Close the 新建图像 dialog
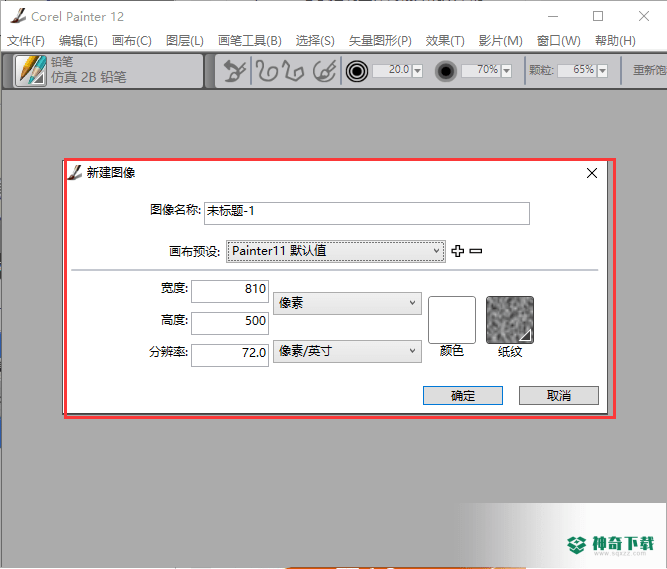Image resolution: width=667 pixels, height=569 pixels. (x=592, y=173)
